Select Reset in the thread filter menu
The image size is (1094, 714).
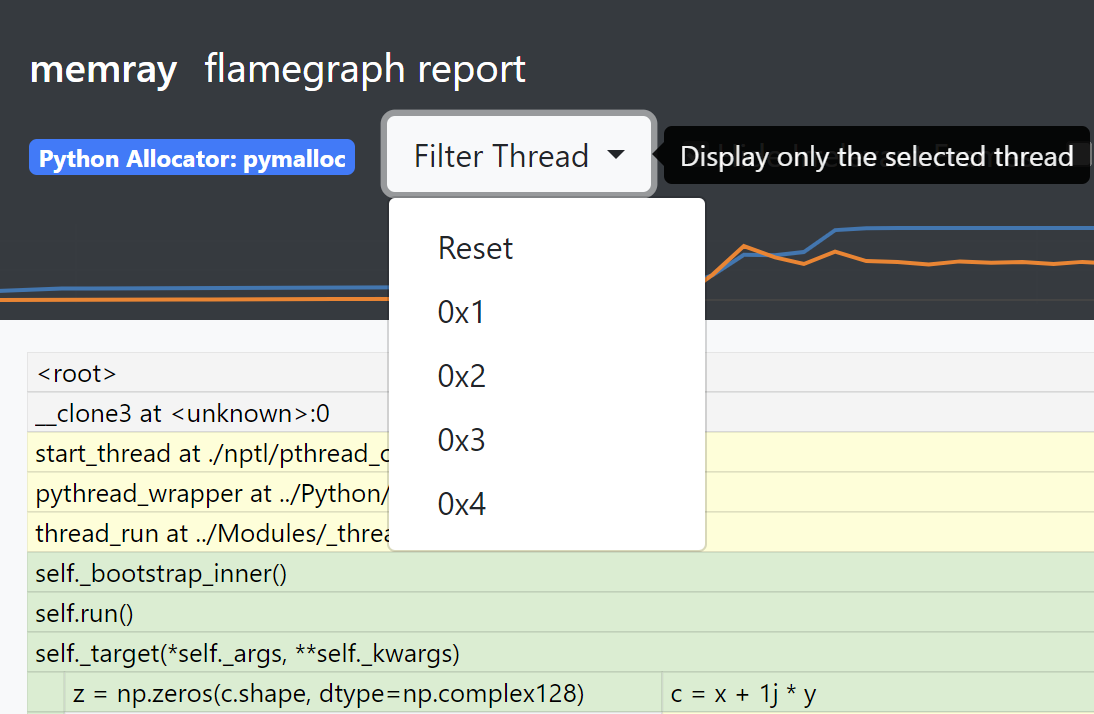click(475, 247)
